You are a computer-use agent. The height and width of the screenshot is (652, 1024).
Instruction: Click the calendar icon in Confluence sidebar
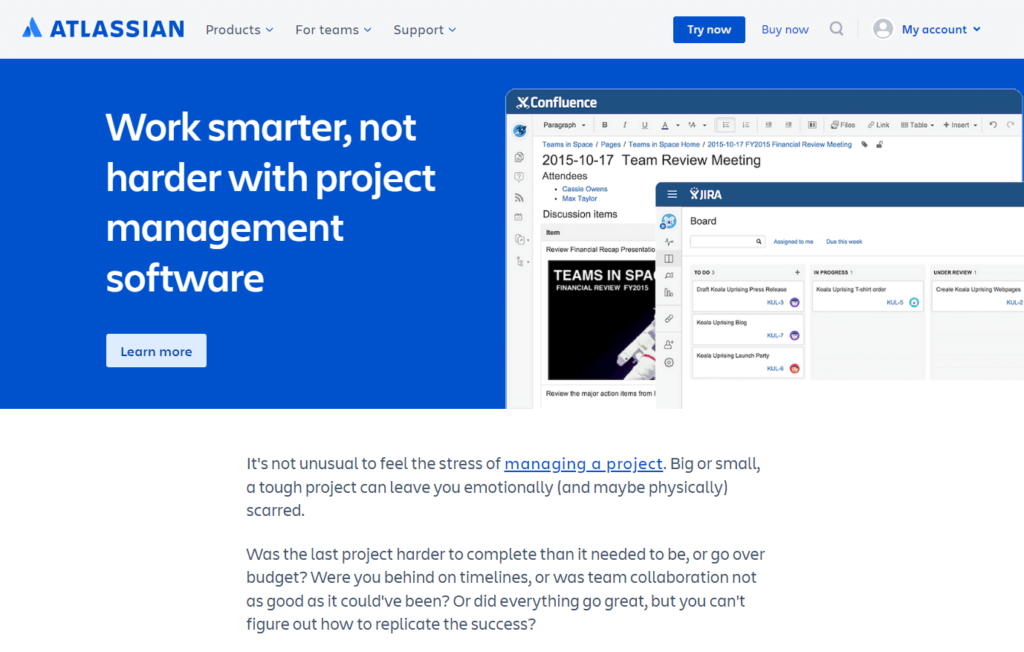tap(519, 217)
